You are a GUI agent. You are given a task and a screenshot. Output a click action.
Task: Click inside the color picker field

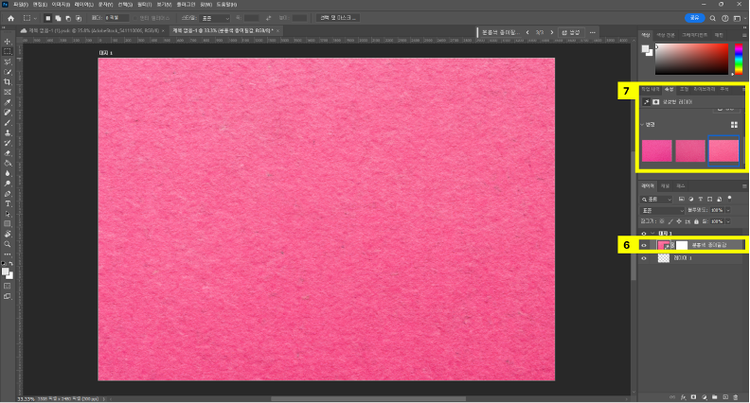pos(692,59)
